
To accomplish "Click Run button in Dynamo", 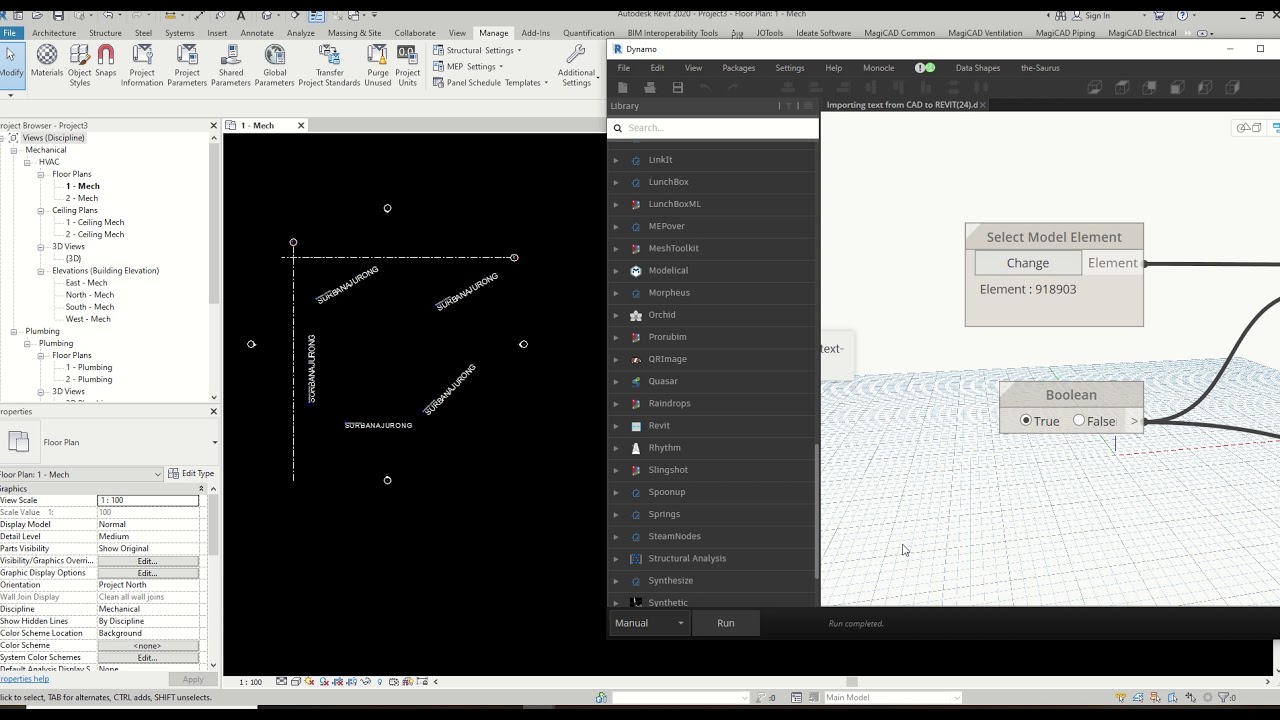I will (726, 623).
